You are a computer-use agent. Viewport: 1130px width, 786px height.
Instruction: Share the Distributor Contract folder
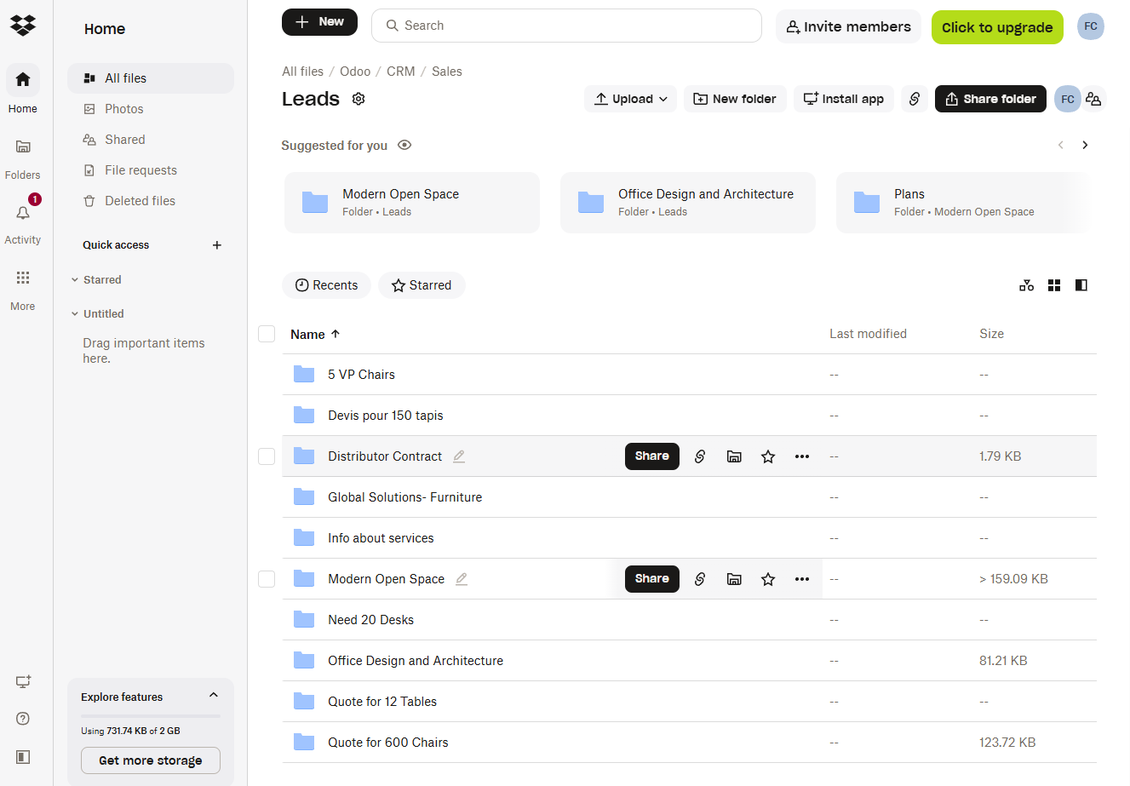651,456
